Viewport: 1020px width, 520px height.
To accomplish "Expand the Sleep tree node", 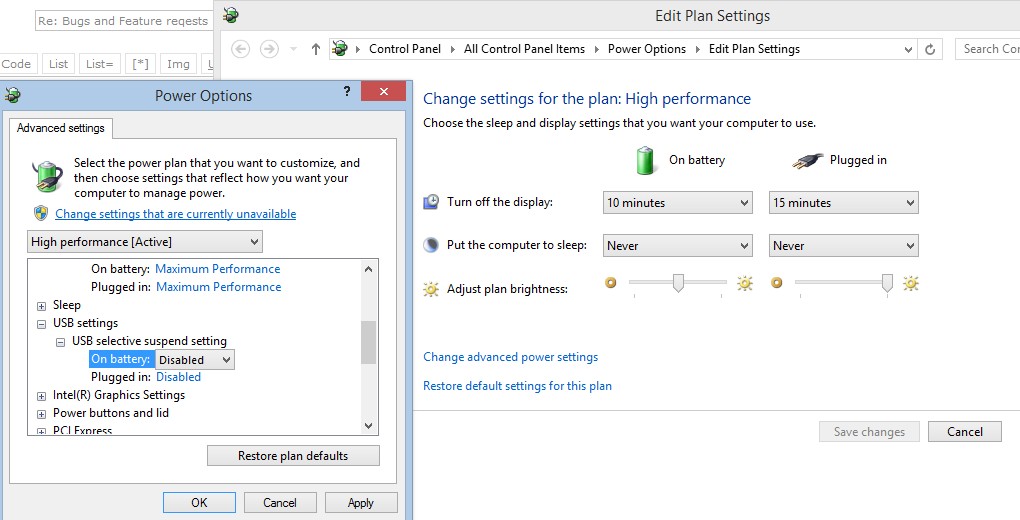I will tap(41, 306).
